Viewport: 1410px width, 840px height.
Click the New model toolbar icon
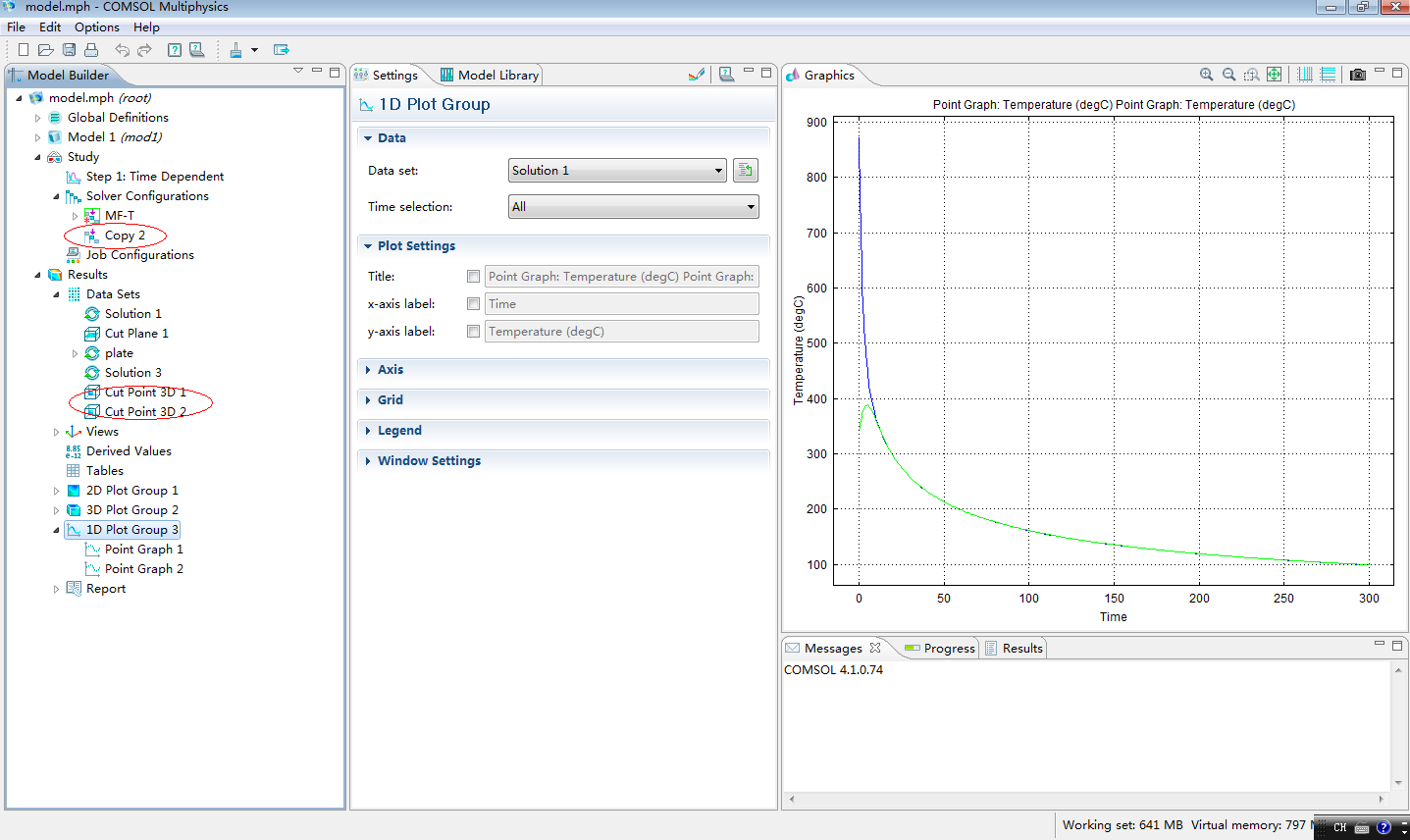(x=24, y=49)
